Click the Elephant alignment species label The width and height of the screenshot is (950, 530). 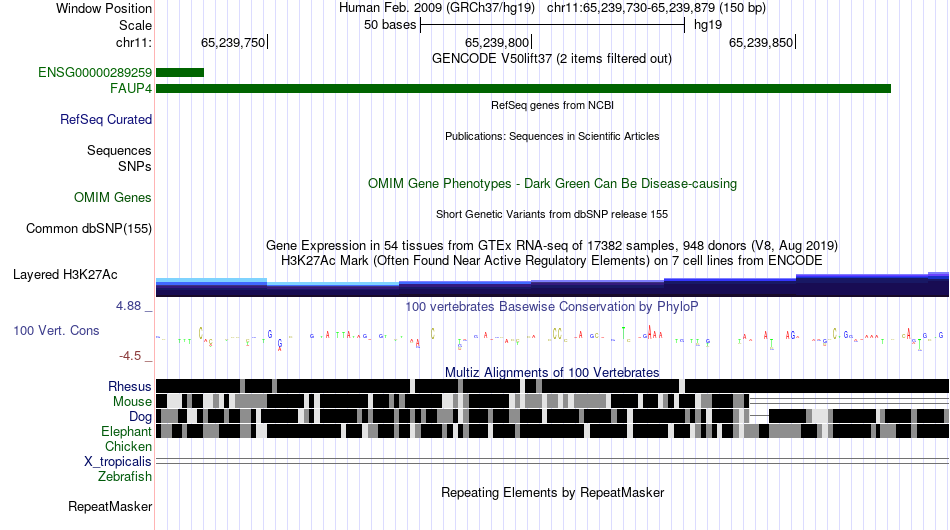click(x=126, y=431)
